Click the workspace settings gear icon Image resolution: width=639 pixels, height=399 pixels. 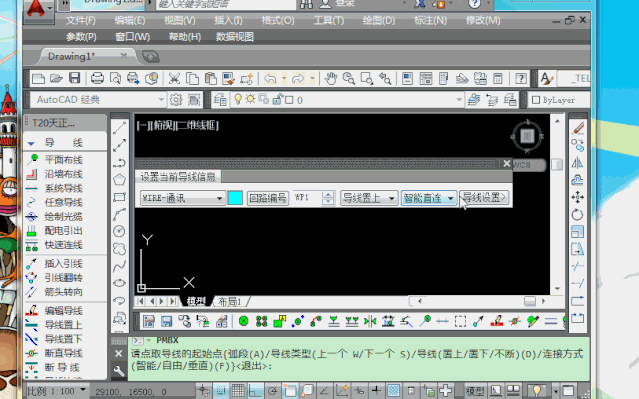point(176,100)
